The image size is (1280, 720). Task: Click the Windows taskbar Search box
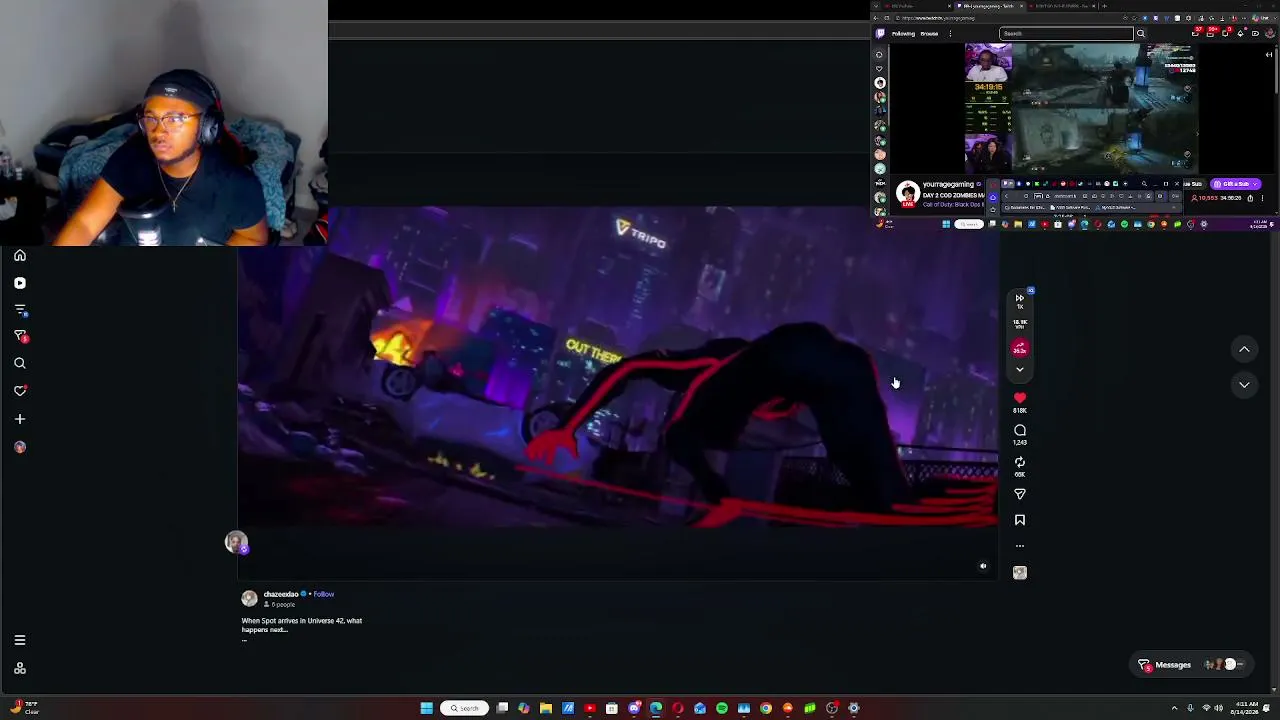(x=464, y=708)
